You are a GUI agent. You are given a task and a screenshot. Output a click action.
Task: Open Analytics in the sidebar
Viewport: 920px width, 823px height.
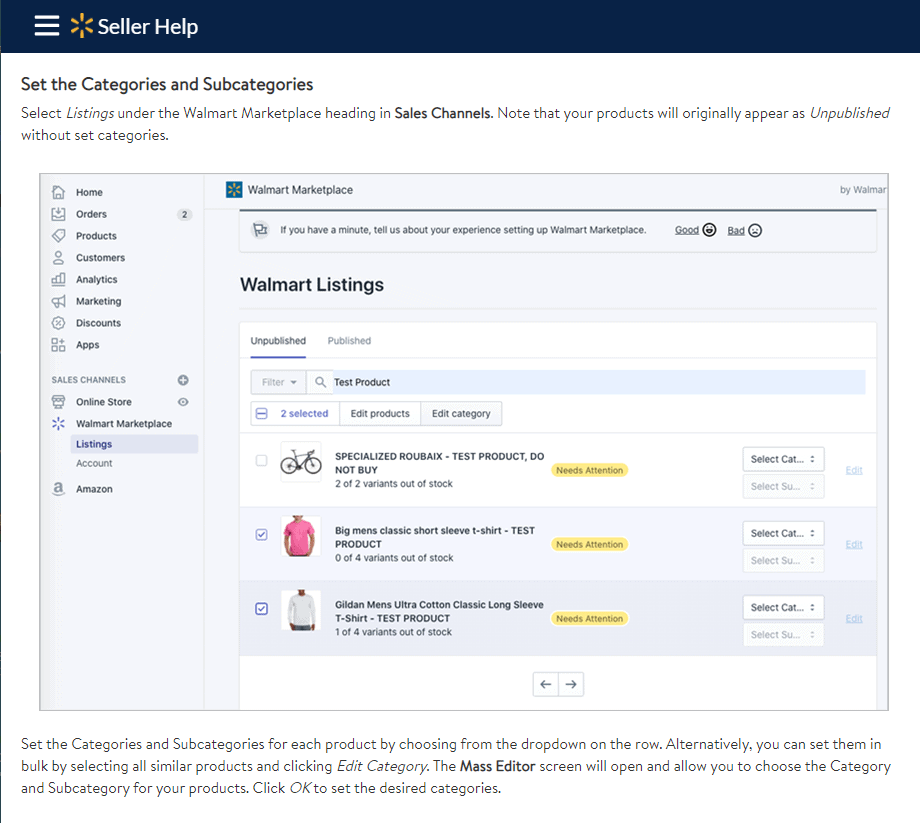[96, 279]
